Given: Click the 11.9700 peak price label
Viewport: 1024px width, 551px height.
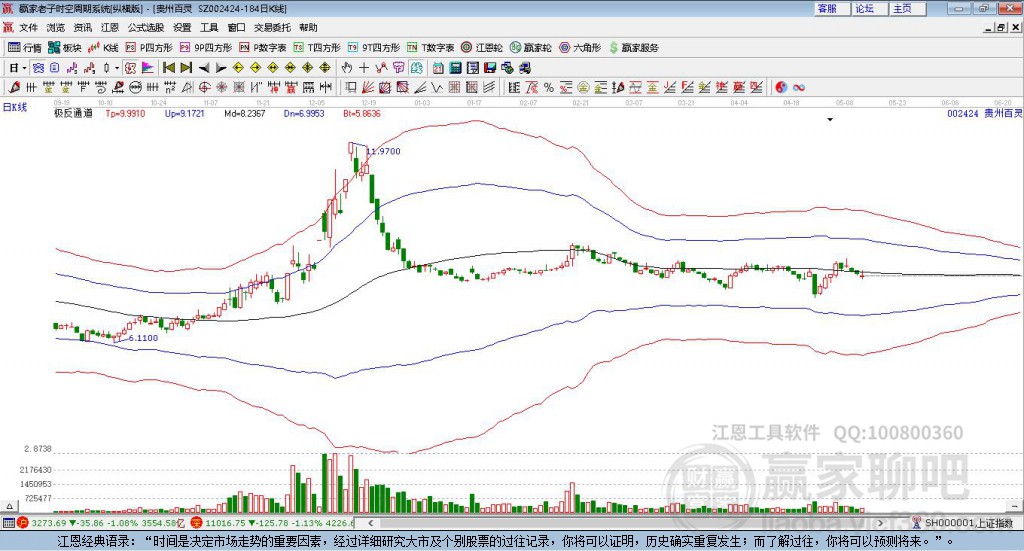Looking at the screenshot, I should tap(383, 151).
